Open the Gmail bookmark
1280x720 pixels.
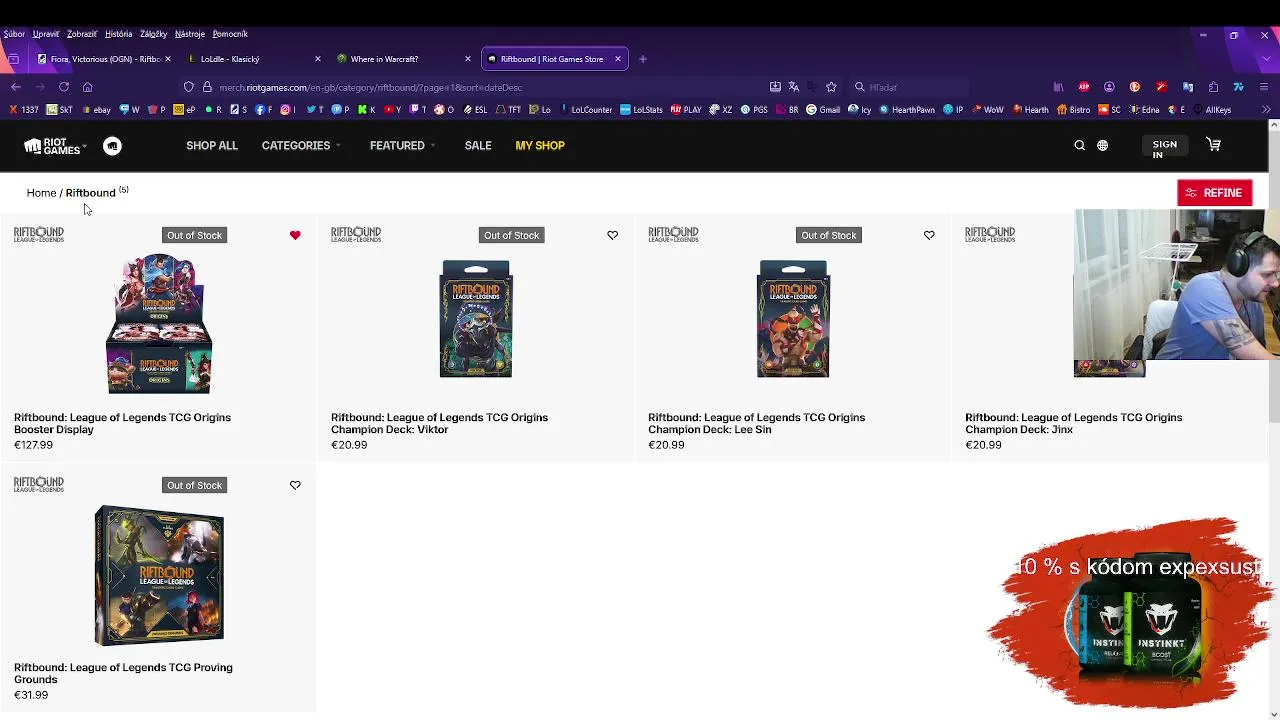click(x=823, y=110)
